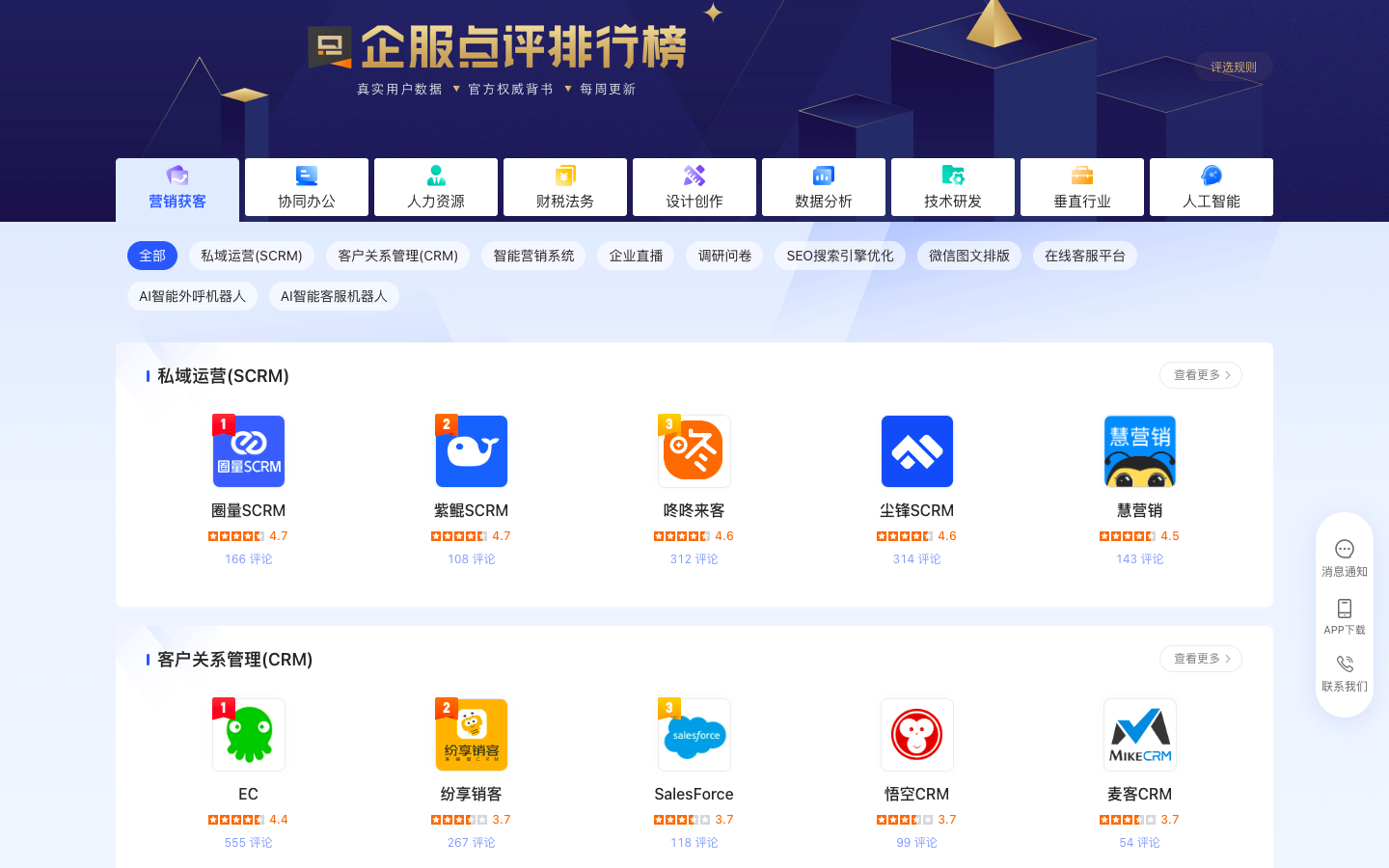Select the 营销获客 category tab
Screen dimensions: 1389x868
tap(177, 190)
